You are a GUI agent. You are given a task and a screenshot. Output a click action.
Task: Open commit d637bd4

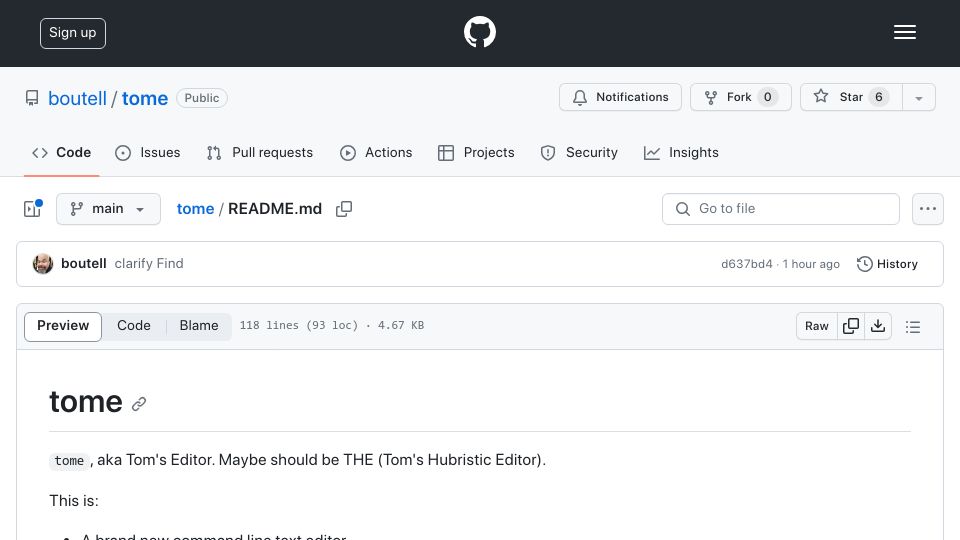746,264
